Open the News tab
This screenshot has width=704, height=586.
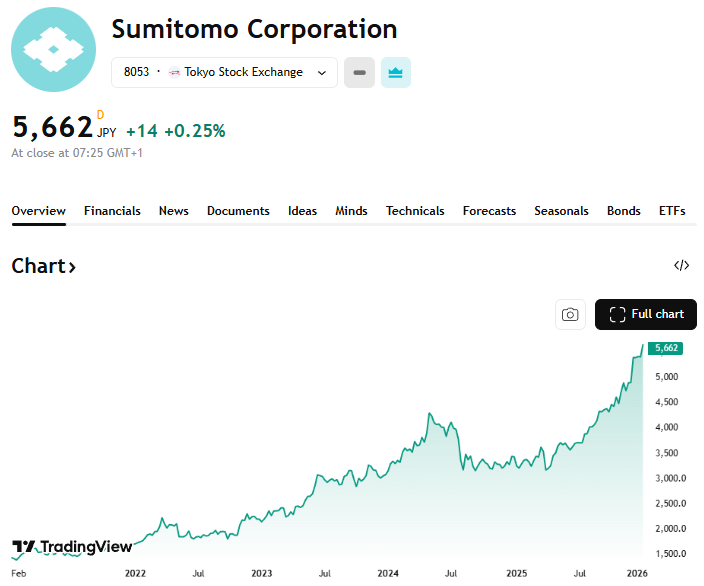click(x=173, y=211)
